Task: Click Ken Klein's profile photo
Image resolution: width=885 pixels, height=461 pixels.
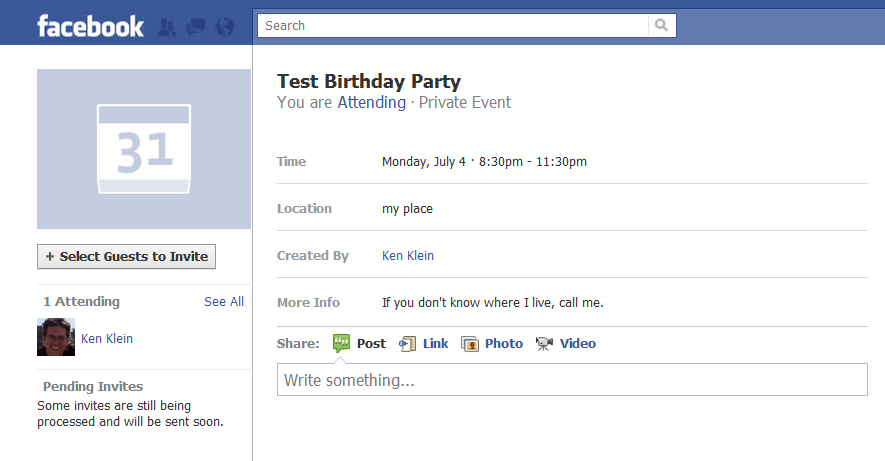Action: (56, 337)
